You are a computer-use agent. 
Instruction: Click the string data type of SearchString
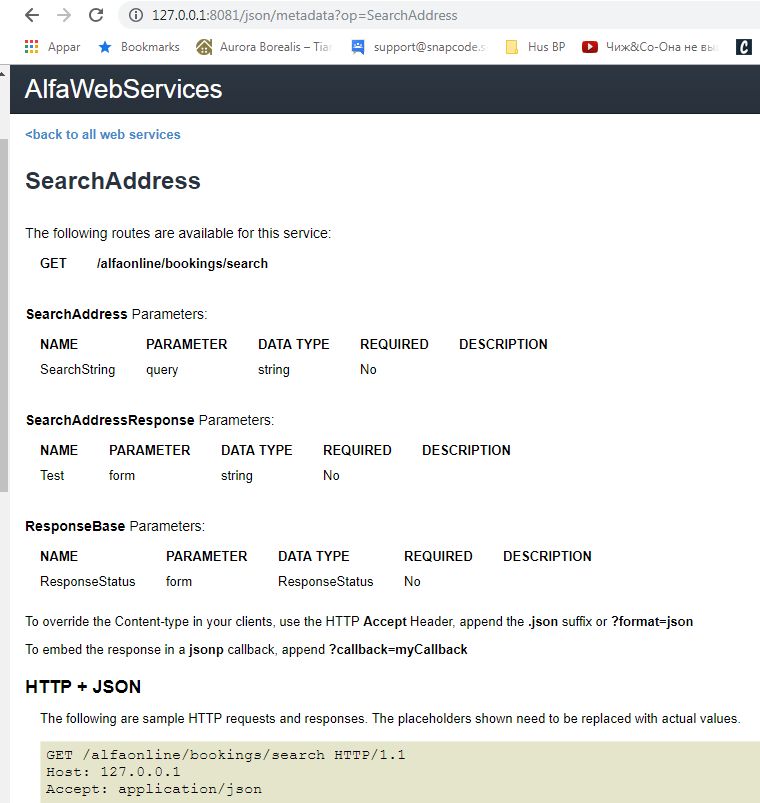(x=273, y=370)
